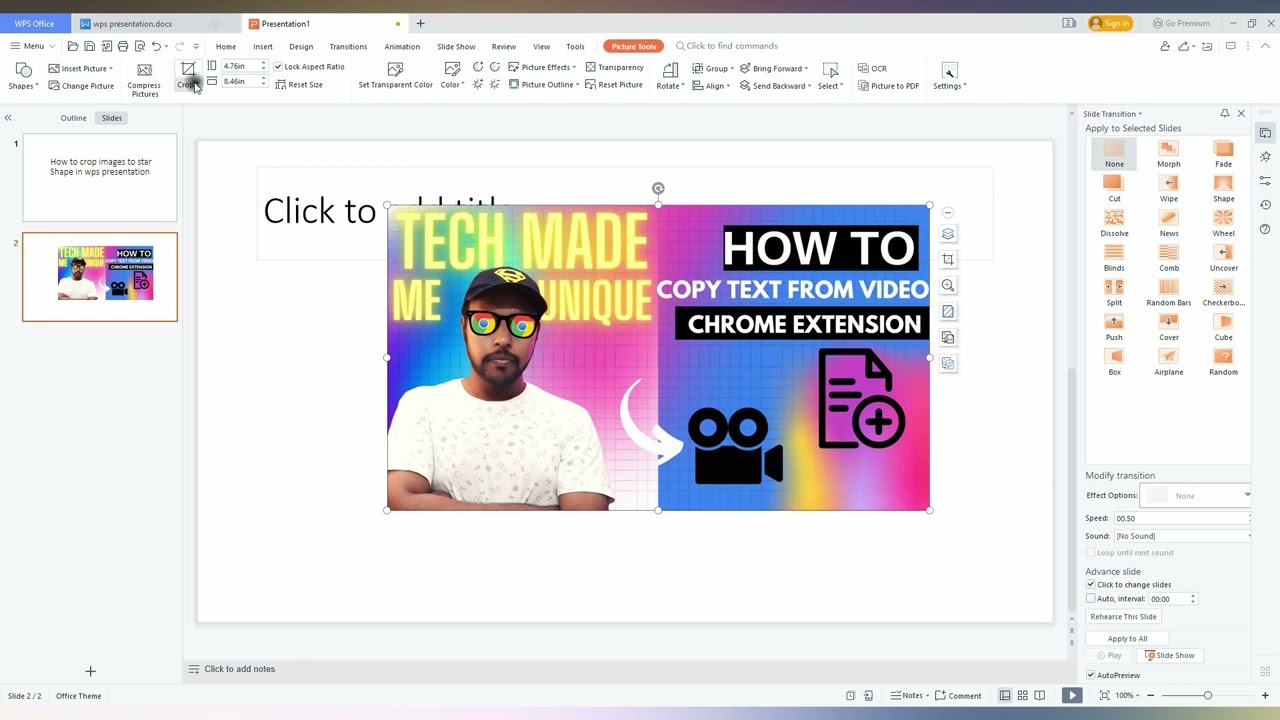Open Picture Outline dropdown
1280x720 pixels.
(x=545, y=85)
